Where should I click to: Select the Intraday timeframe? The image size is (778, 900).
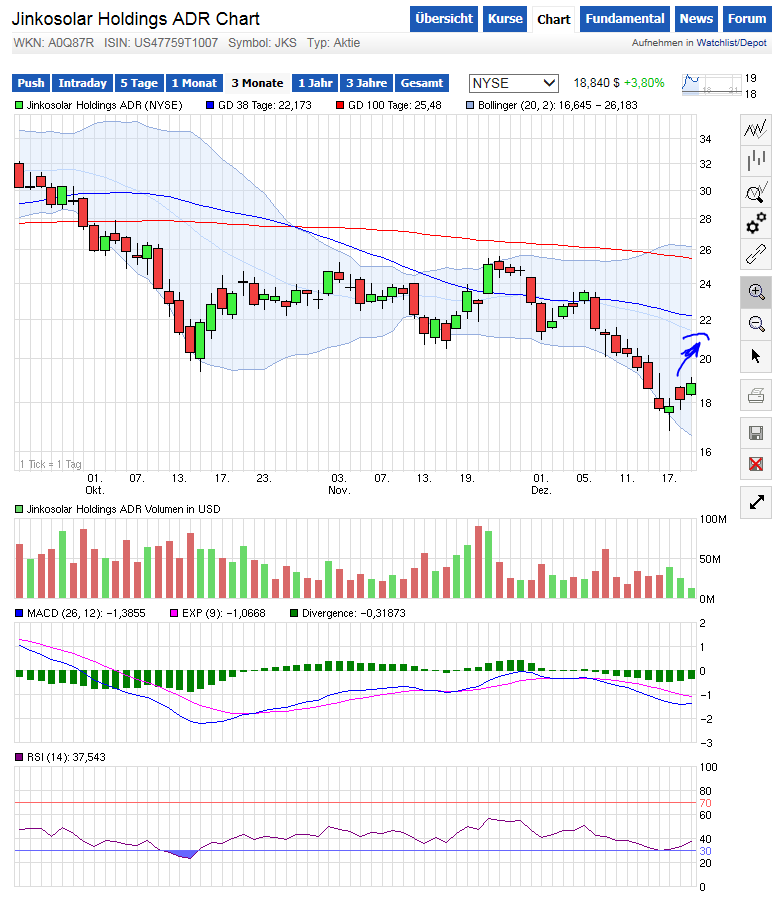pyautogui.click(x=83, y=83)
